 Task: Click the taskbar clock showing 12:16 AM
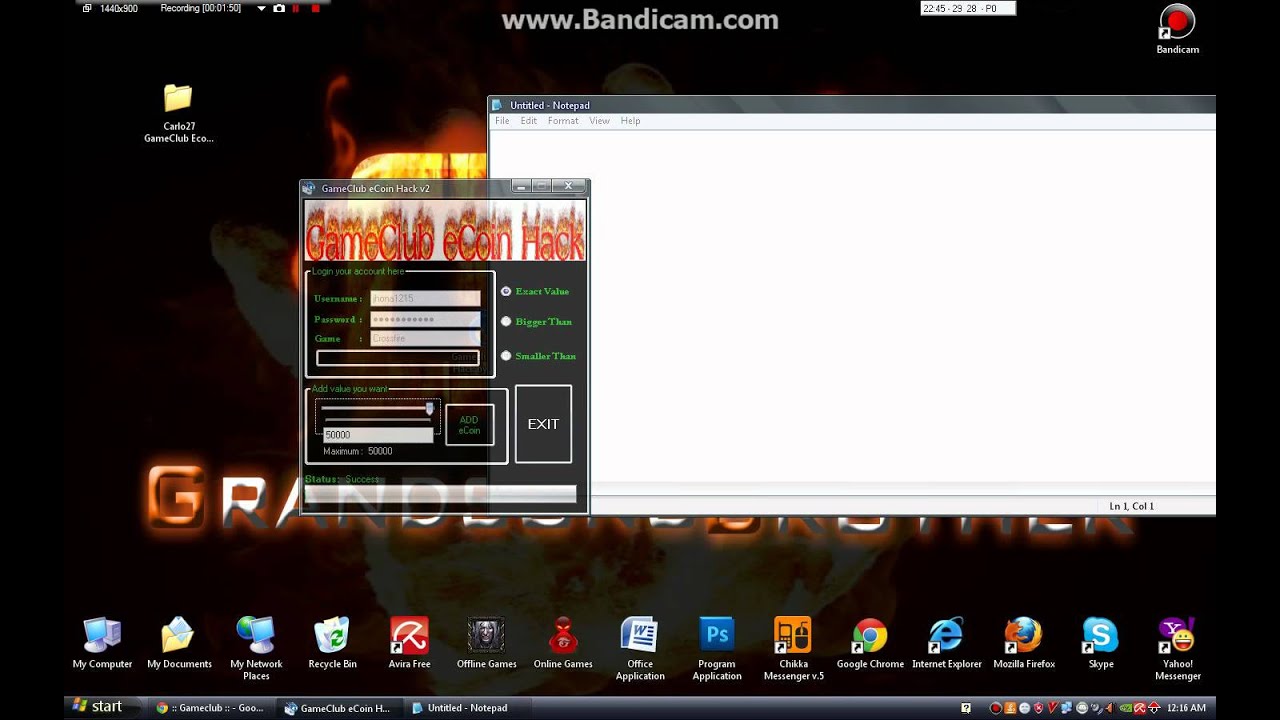click(1186, 708)
